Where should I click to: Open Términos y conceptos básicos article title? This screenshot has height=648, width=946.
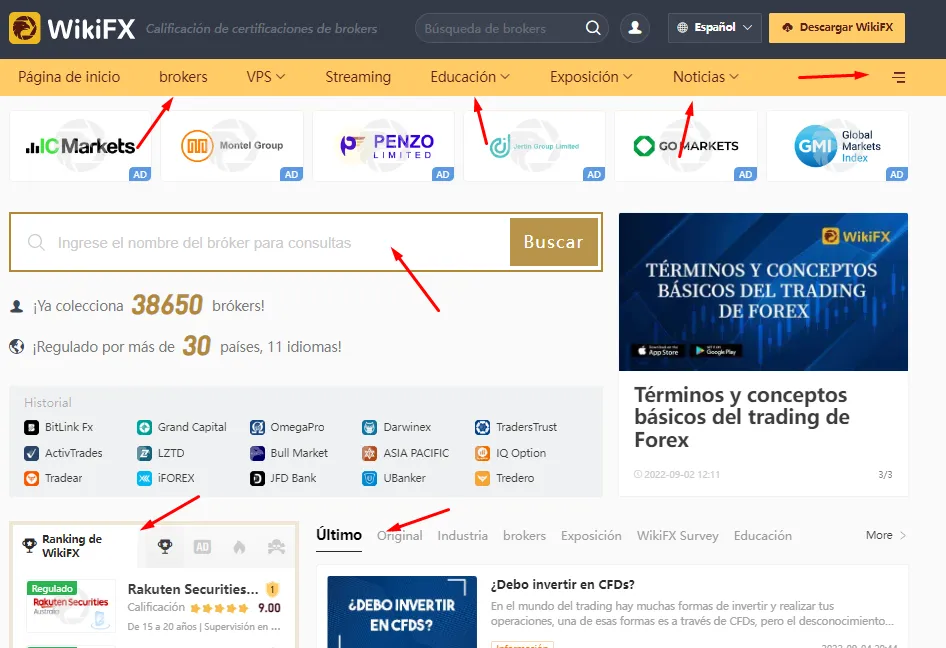(741, 417)
